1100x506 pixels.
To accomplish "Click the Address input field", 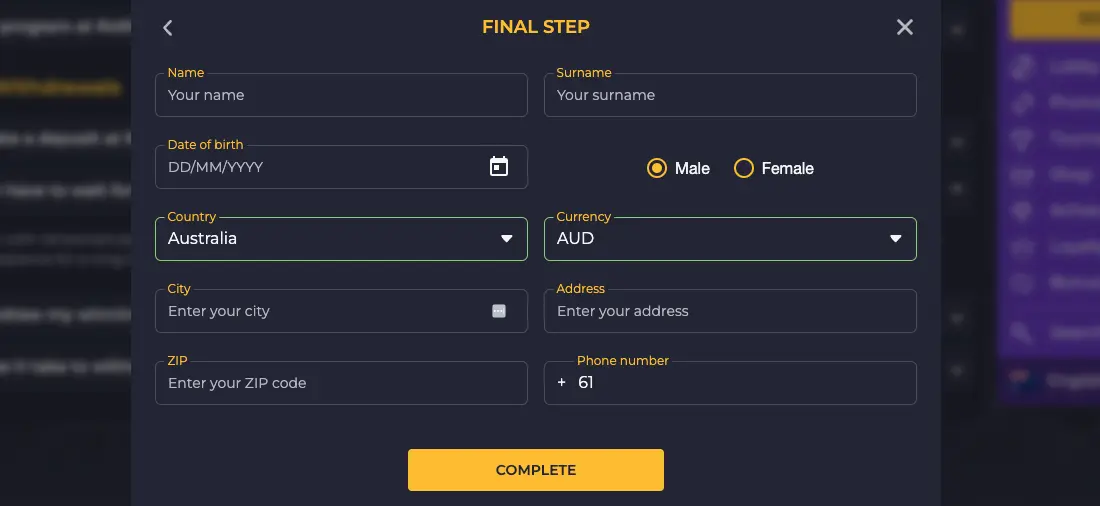I will tap(730, 311).
